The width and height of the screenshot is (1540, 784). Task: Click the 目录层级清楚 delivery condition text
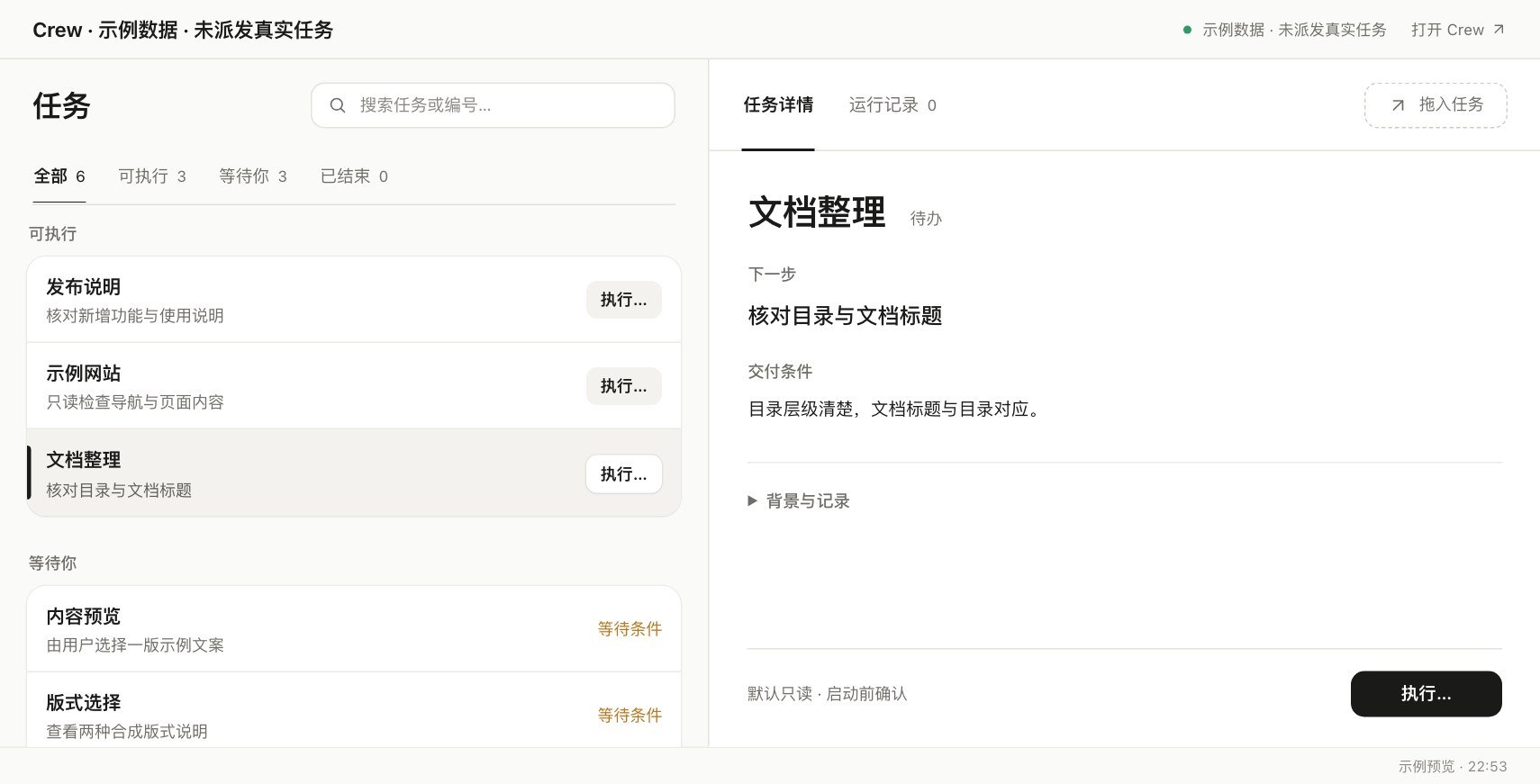pos(896,410)
